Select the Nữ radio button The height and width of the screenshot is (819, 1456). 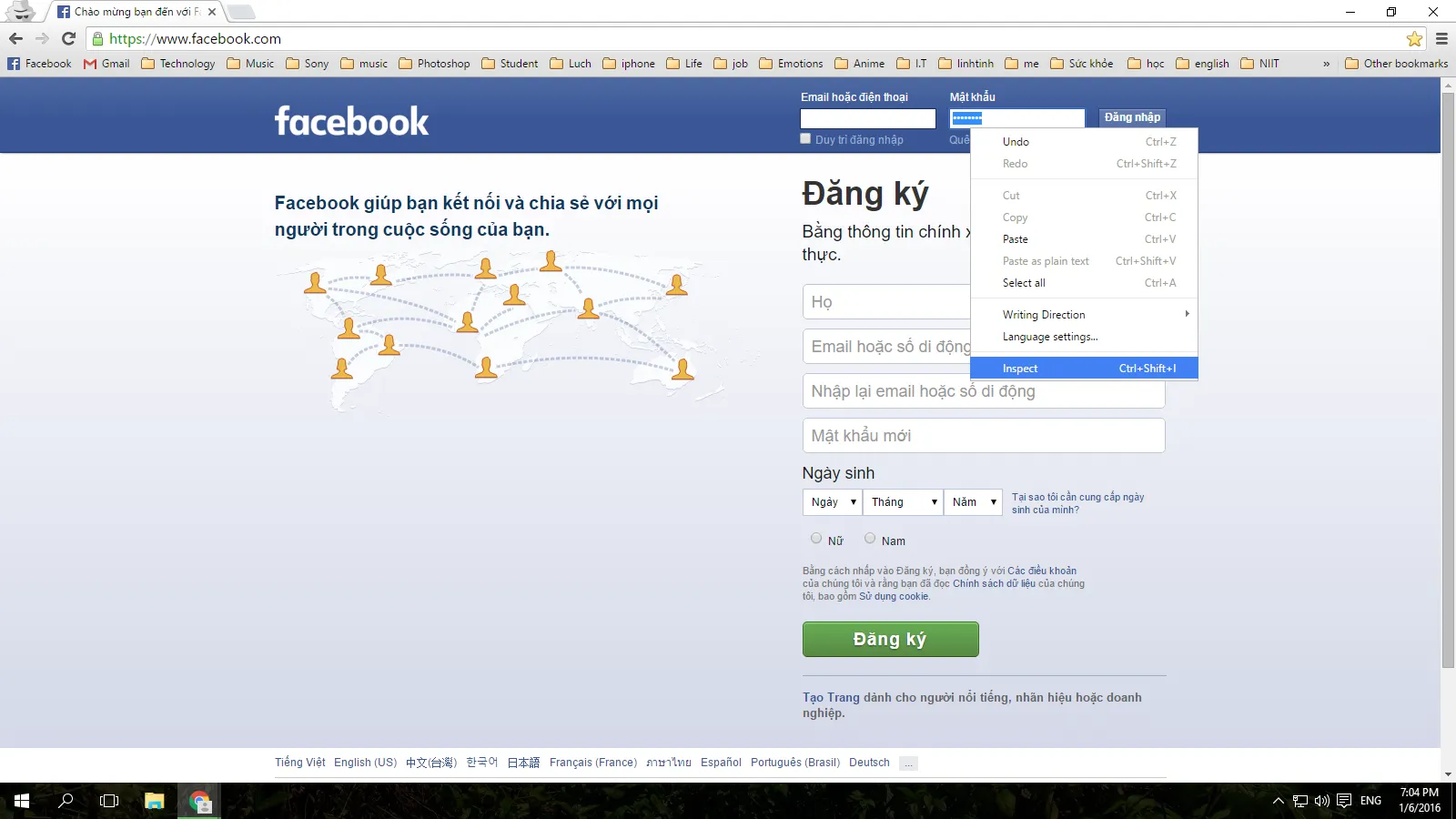pyautogui.click(x=816, y=538)
